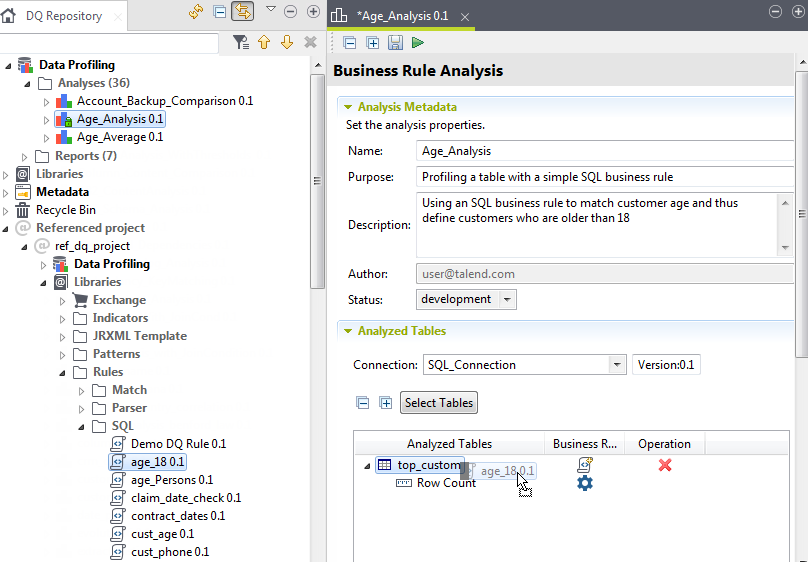Select the claim_date_check 0.1 rule
Screen dimensions: 808x562
[x=185, y=498]
